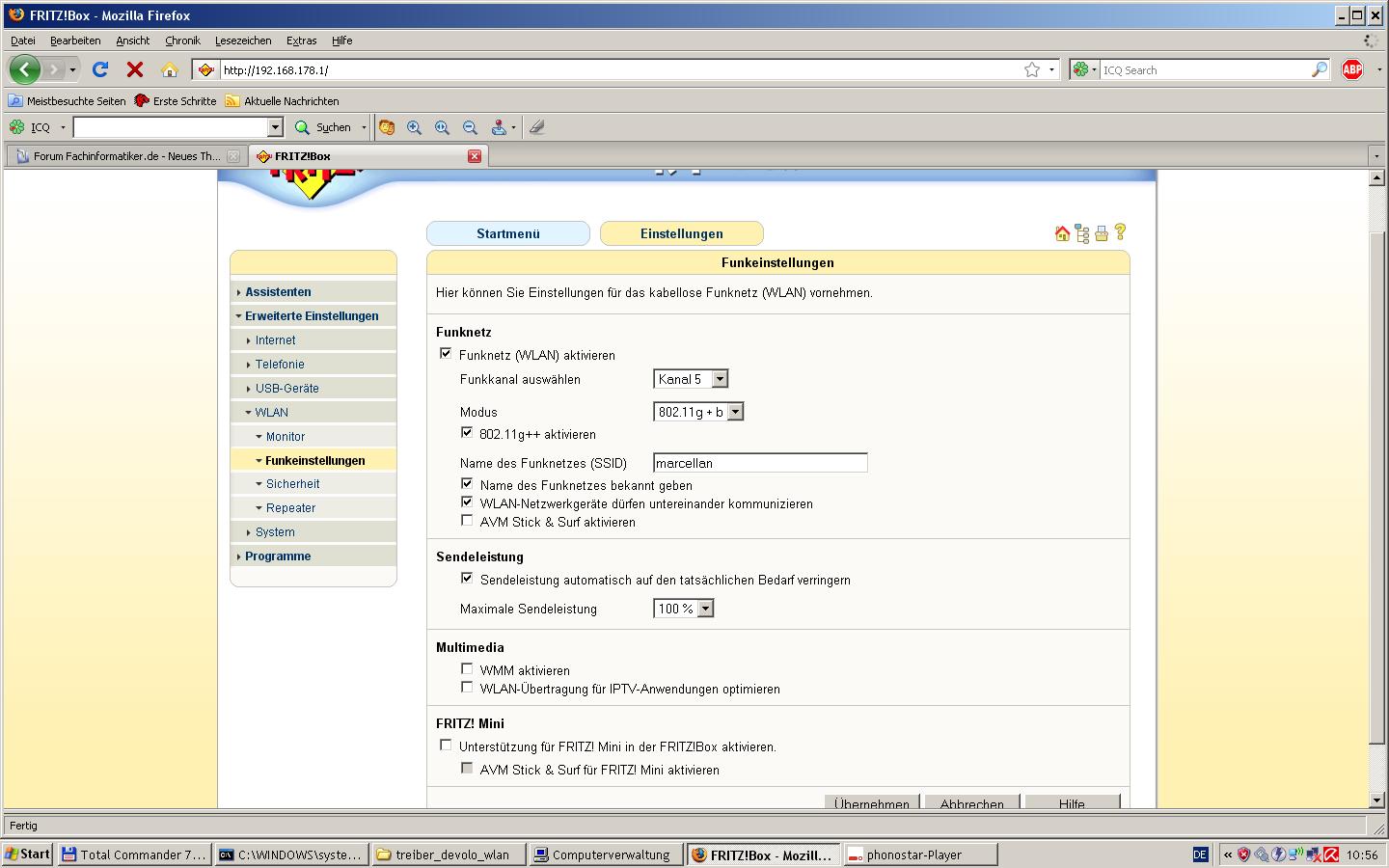Click the URL address bar

pyautogui.click(x=621, y=69)
